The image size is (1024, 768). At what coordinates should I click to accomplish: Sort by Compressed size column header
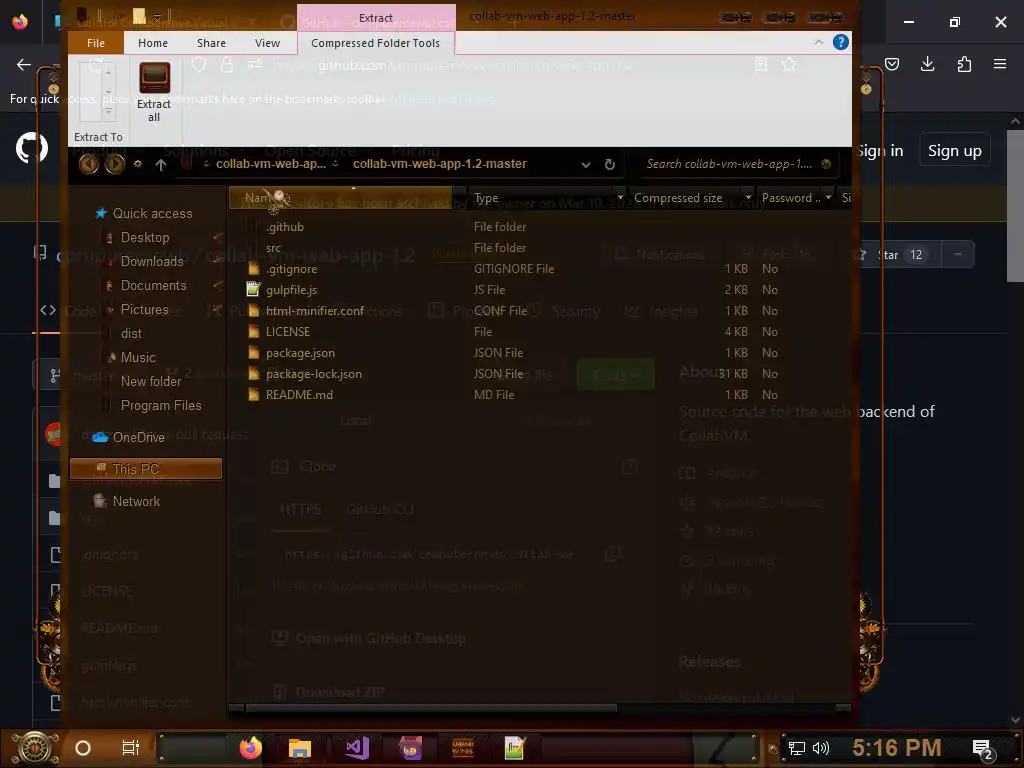[x=679, y=197]
